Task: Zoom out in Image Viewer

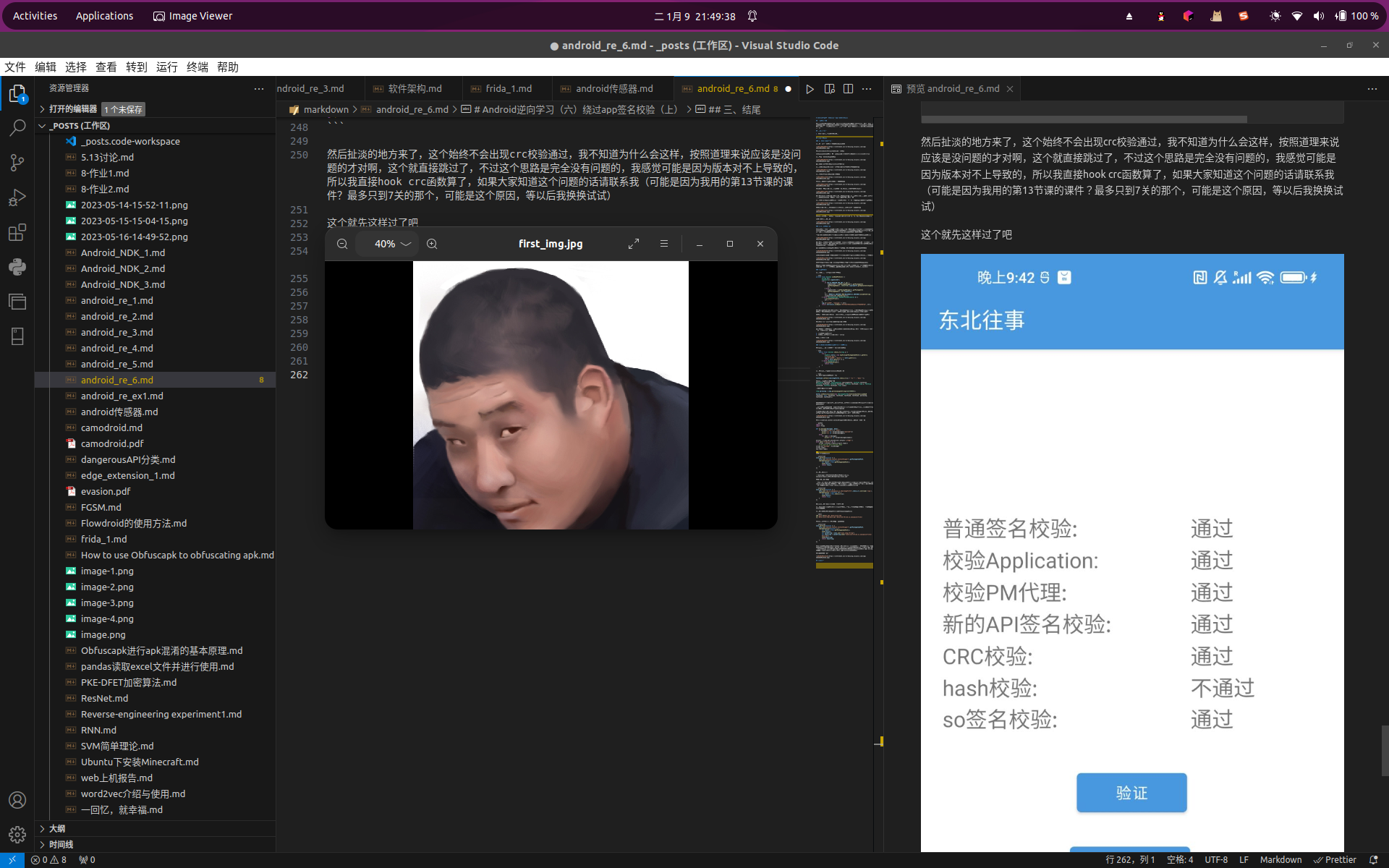Action: pos(342,244)
